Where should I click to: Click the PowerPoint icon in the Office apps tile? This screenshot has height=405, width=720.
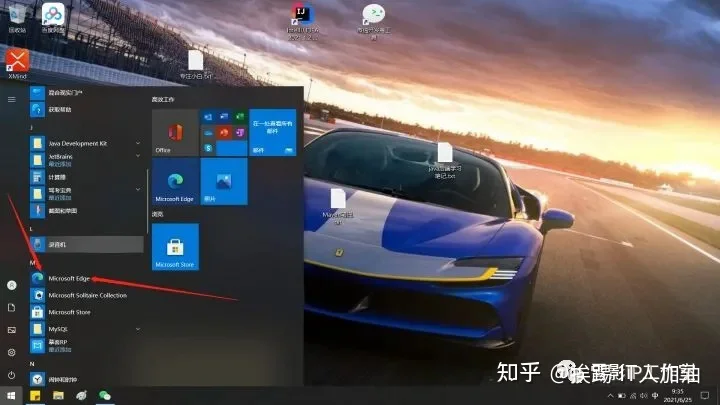pyautogui.click(x=224, y=132)
